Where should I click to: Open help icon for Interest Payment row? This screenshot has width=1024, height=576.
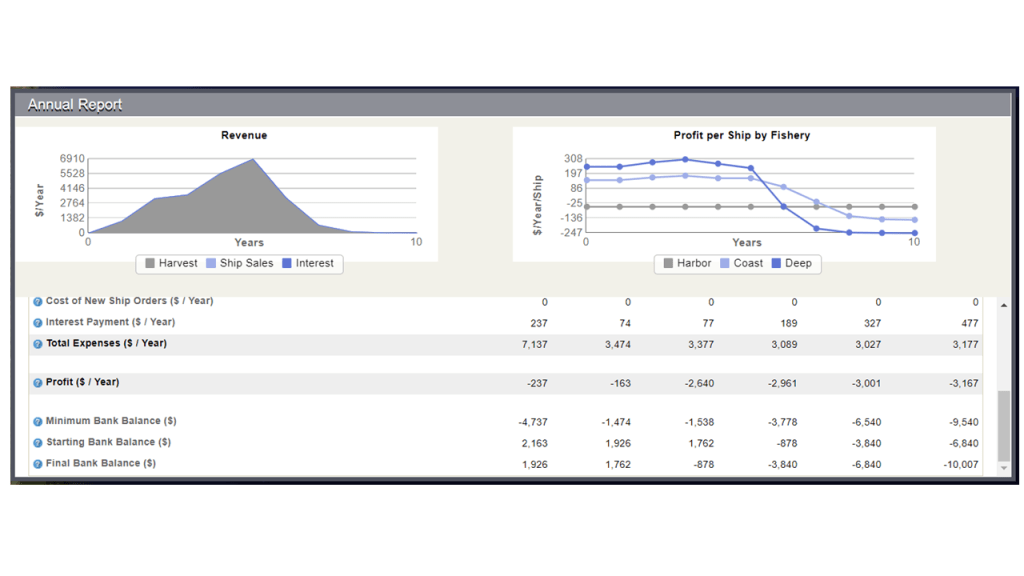pos(38,323)
